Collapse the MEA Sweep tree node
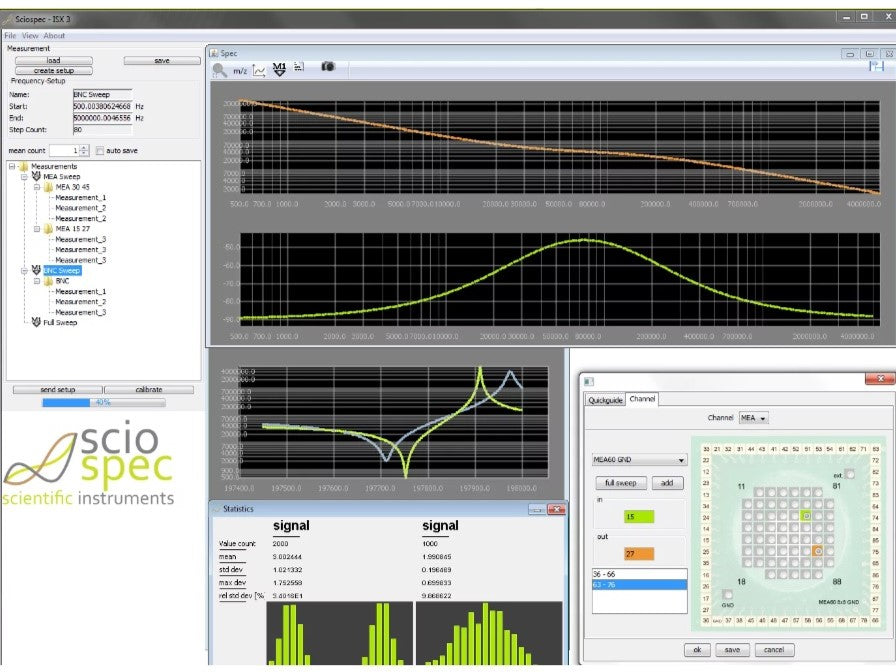 (25, 177)
